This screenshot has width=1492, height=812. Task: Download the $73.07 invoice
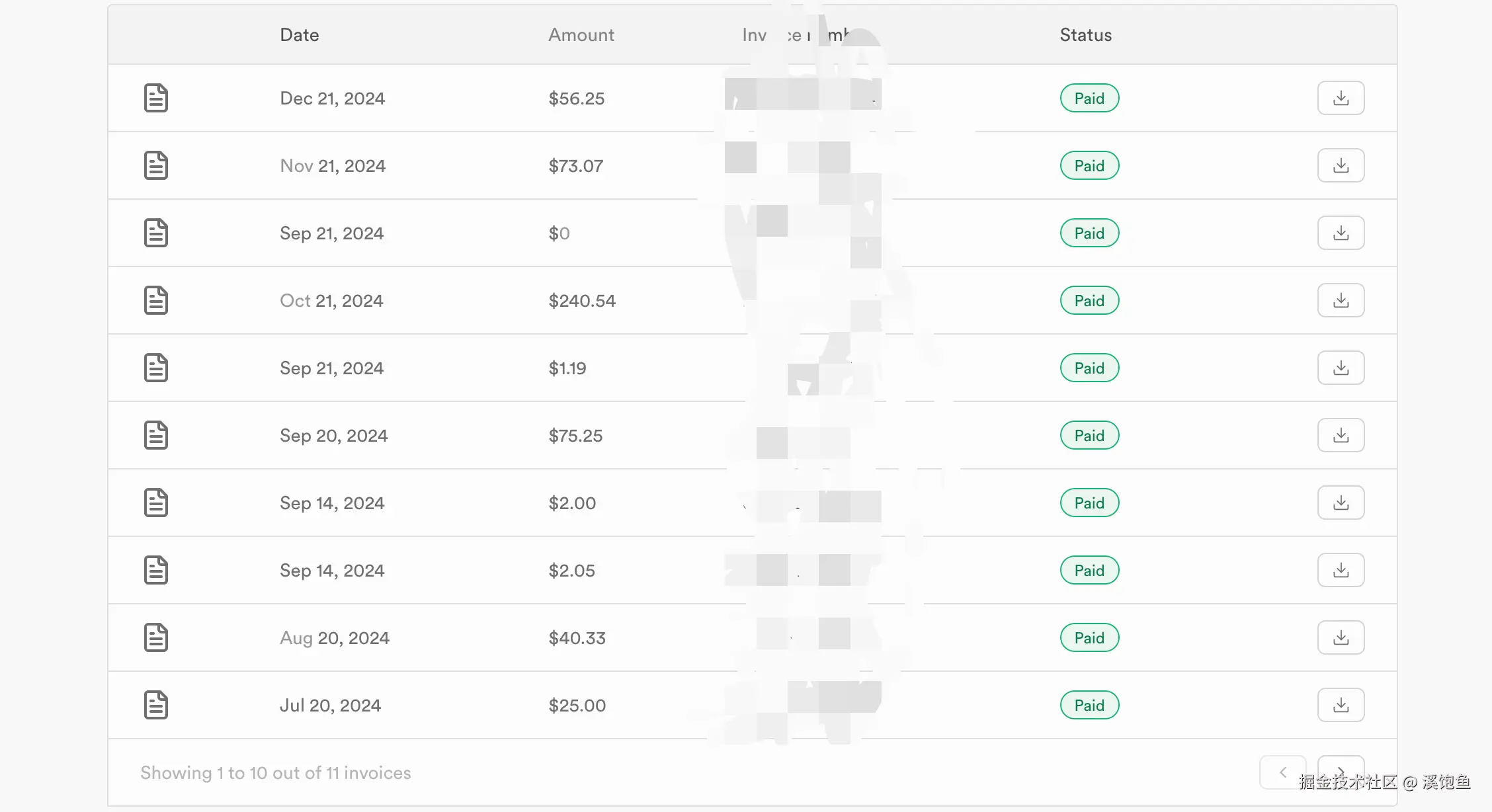[x=1341, y=165]
